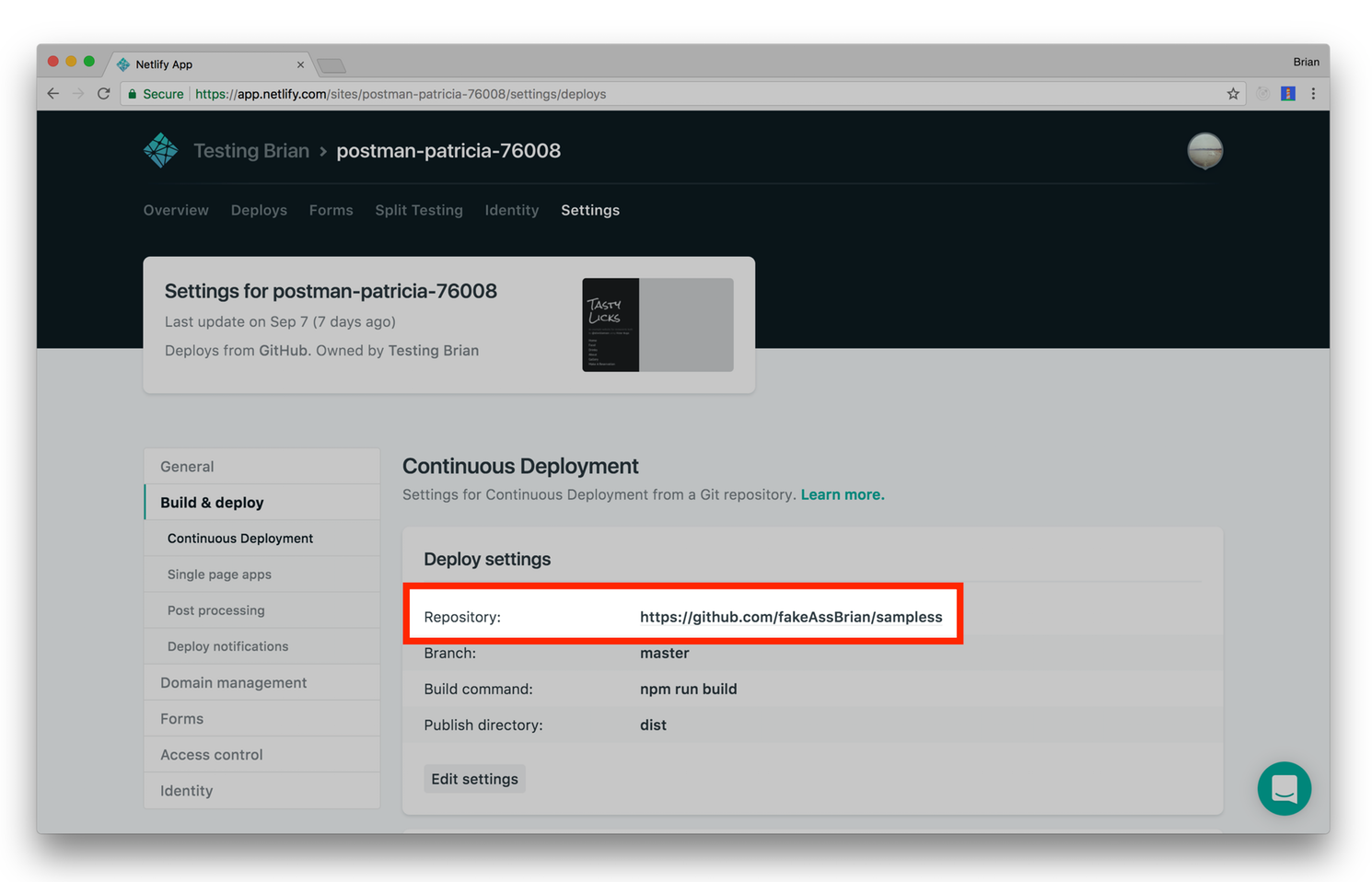The height and width of the screenshot is (882, 1372).
Task: Click the Secure lock icon
Action: pyautogui.click(x=136, y=93)
